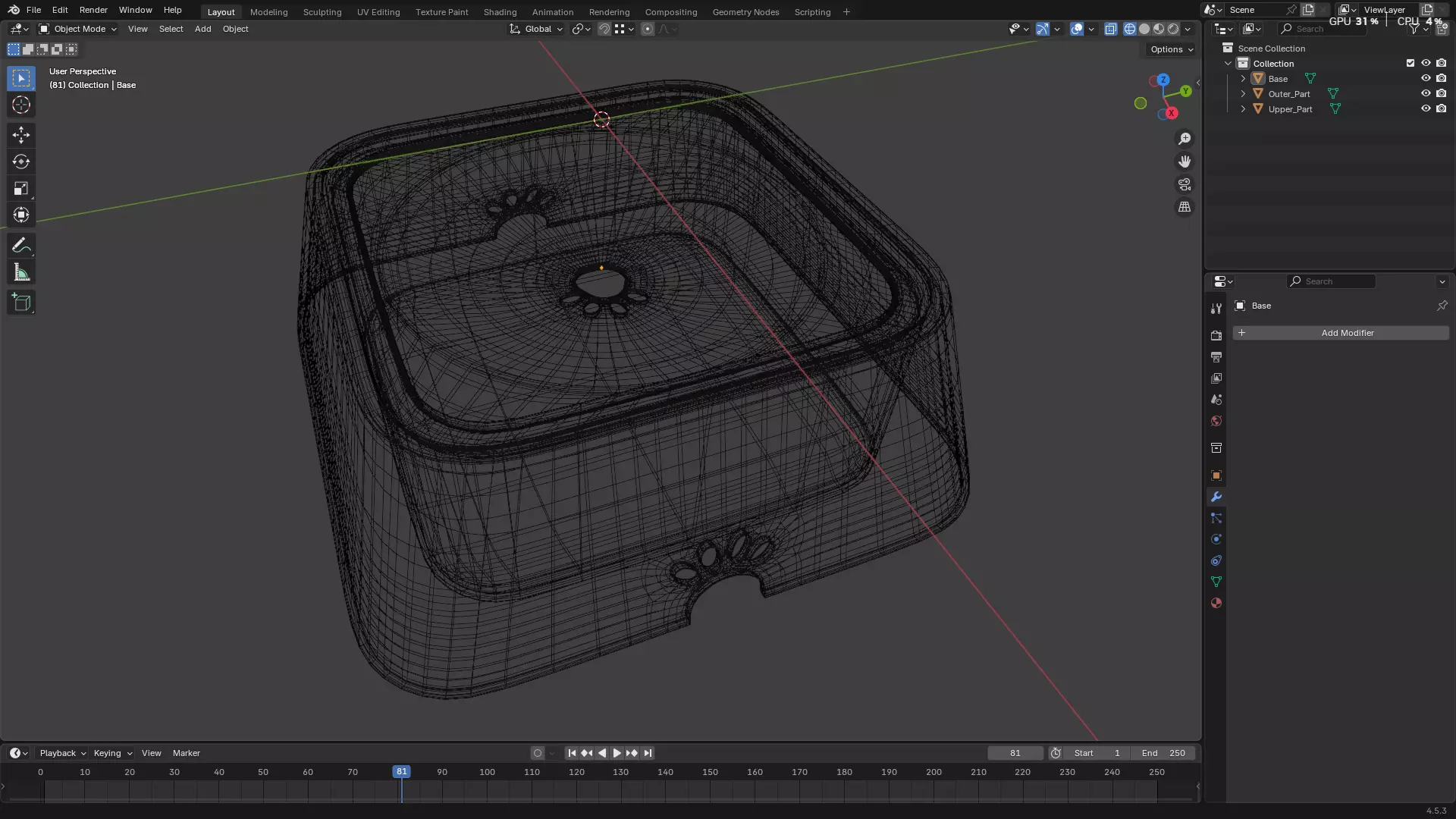Select the Scale tool

[21, 188]
